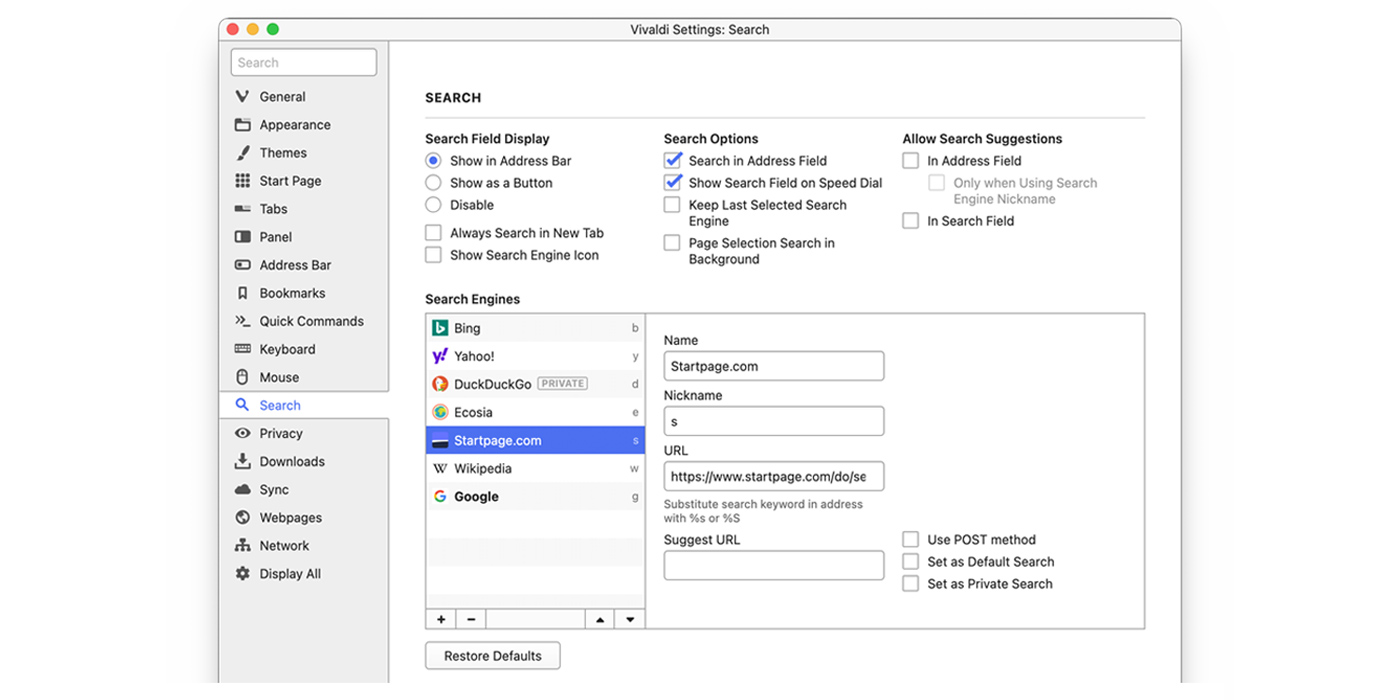This screenshot has height=700, width=1400.
Task: Click the Restore Defaults button
Action: coord(493,656)
